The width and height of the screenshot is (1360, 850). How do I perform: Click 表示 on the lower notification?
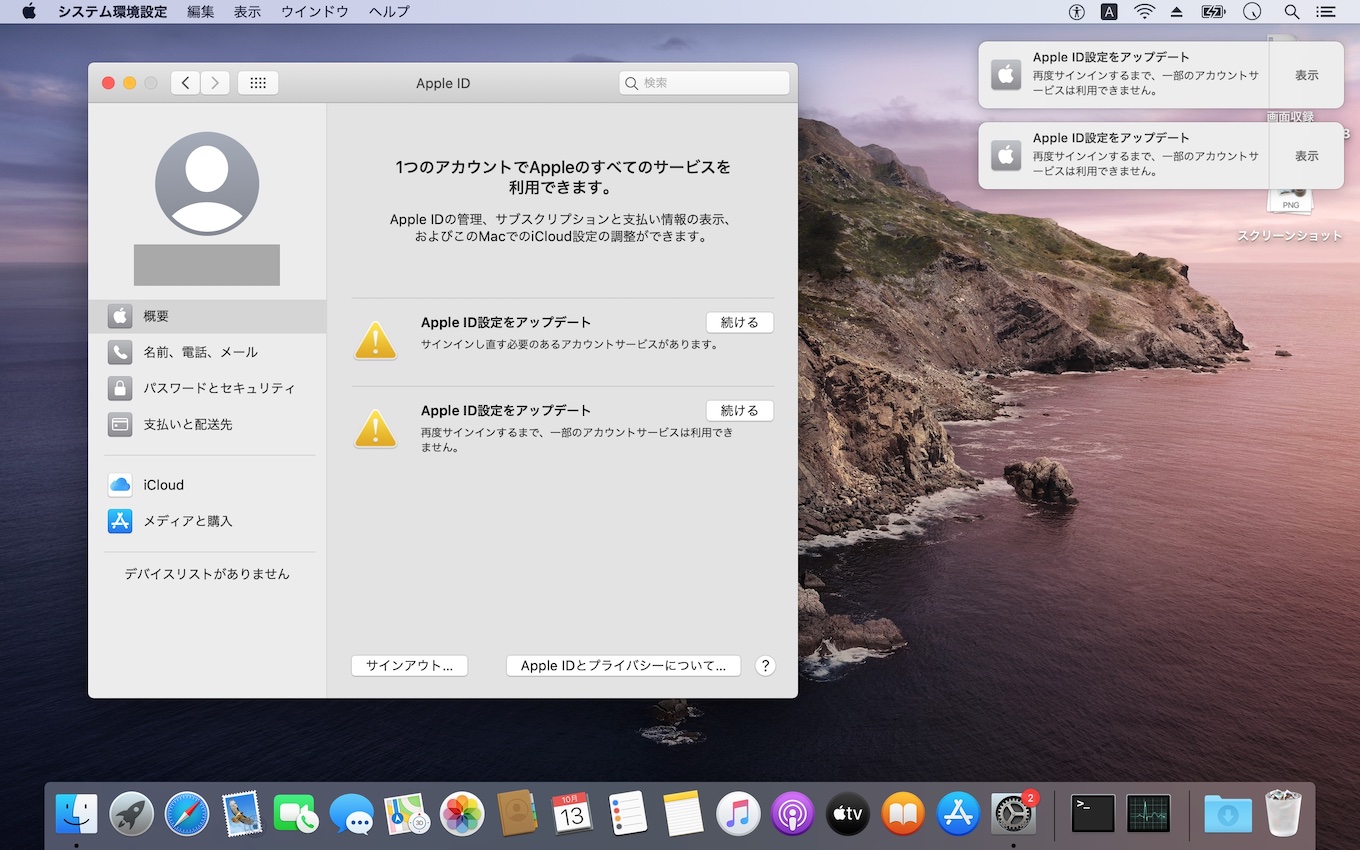coord(1306,156)
